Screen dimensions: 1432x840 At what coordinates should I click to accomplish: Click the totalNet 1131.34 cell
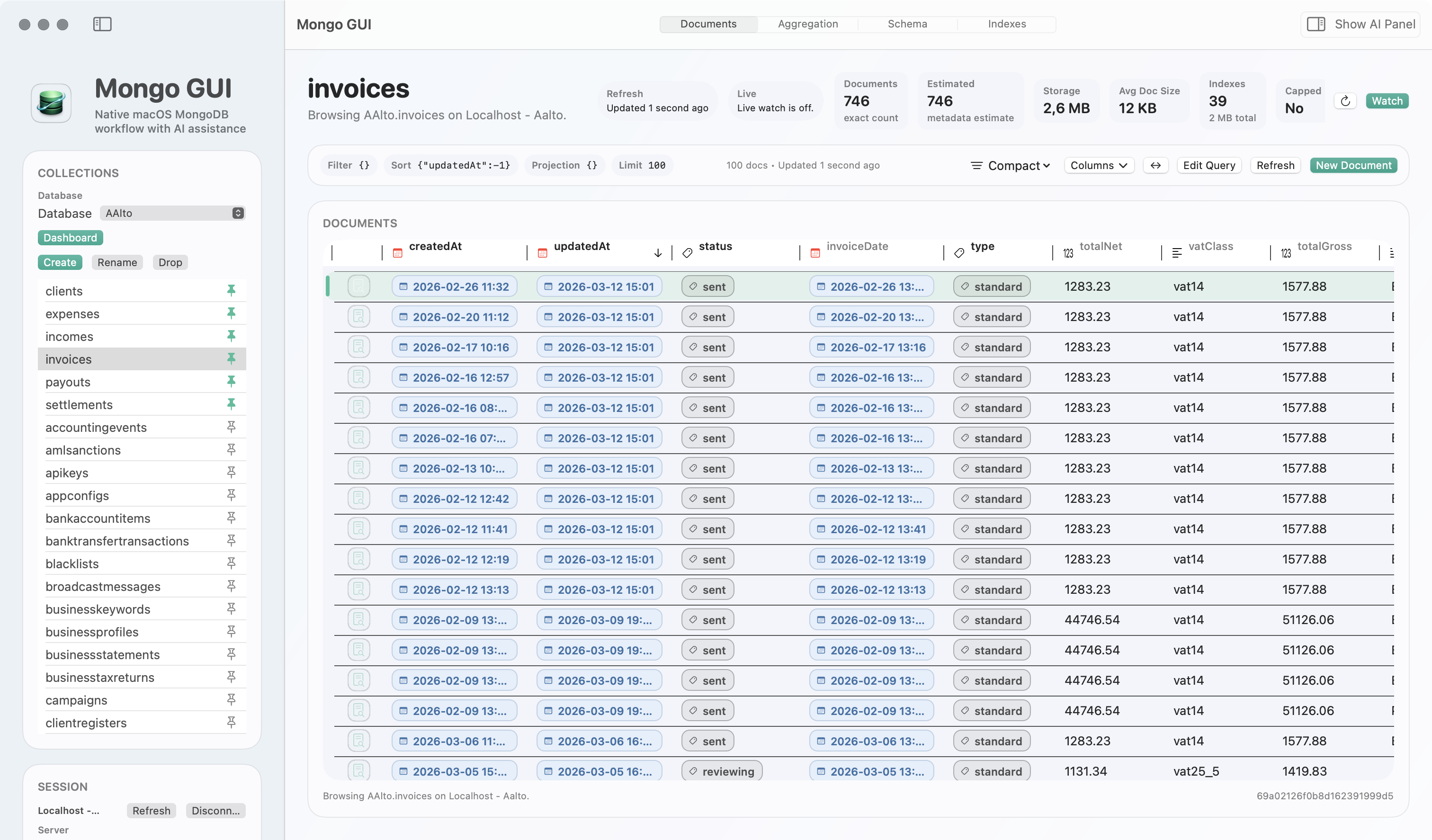1085,771
